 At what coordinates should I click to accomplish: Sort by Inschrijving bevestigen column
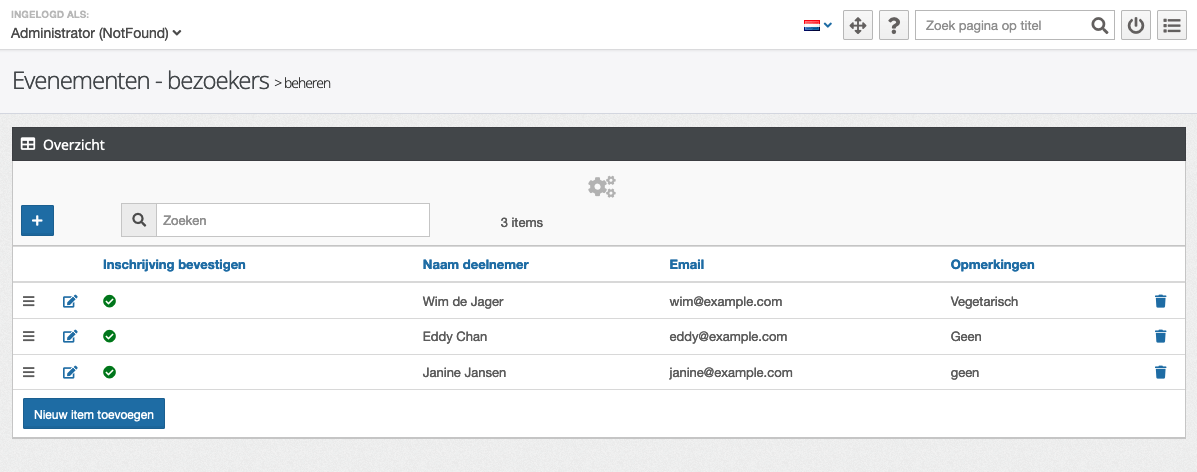[x=174, y=265]
